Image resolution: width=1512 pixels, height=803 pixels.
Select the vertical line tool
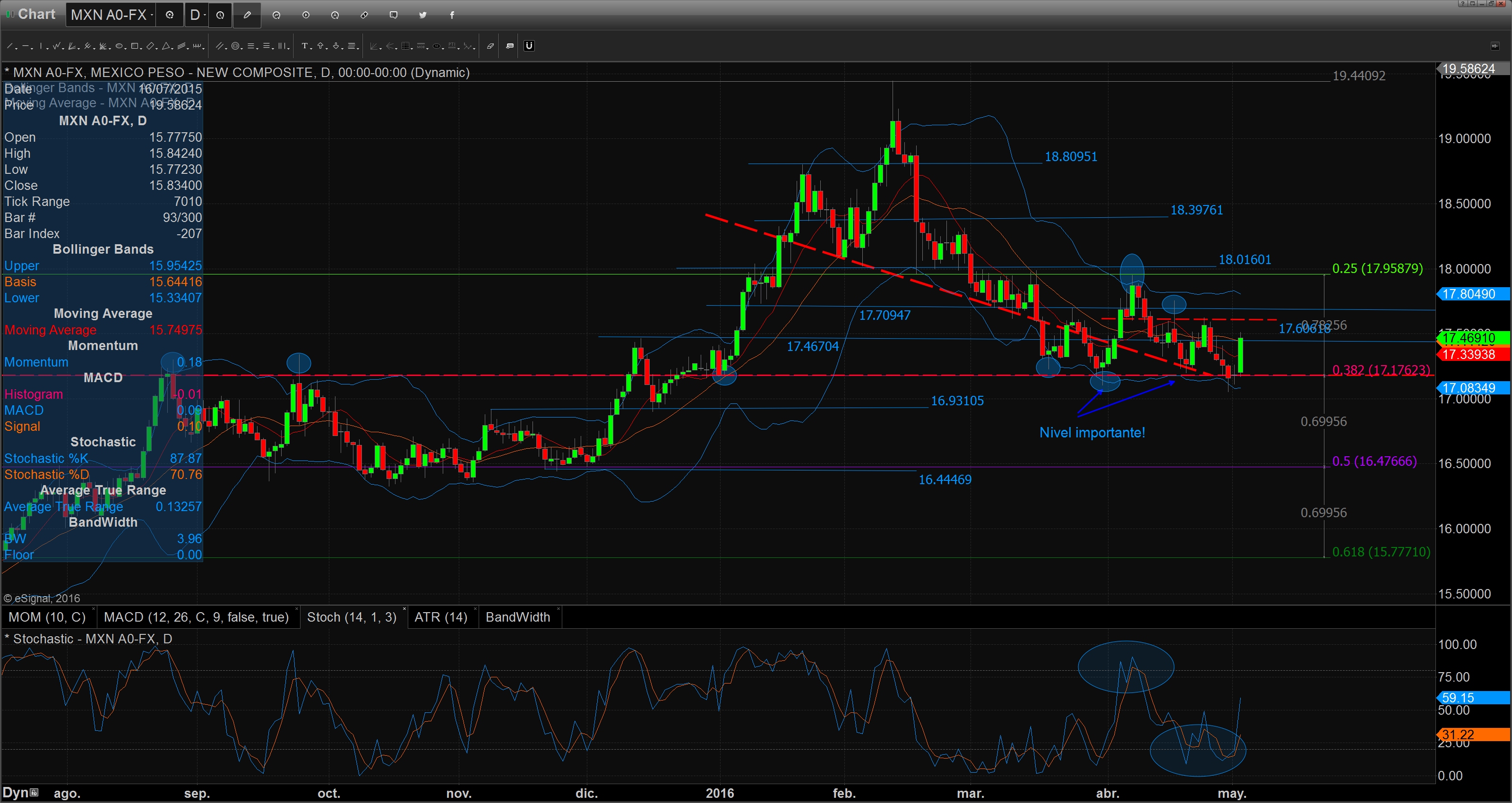(x=41, y=46)
